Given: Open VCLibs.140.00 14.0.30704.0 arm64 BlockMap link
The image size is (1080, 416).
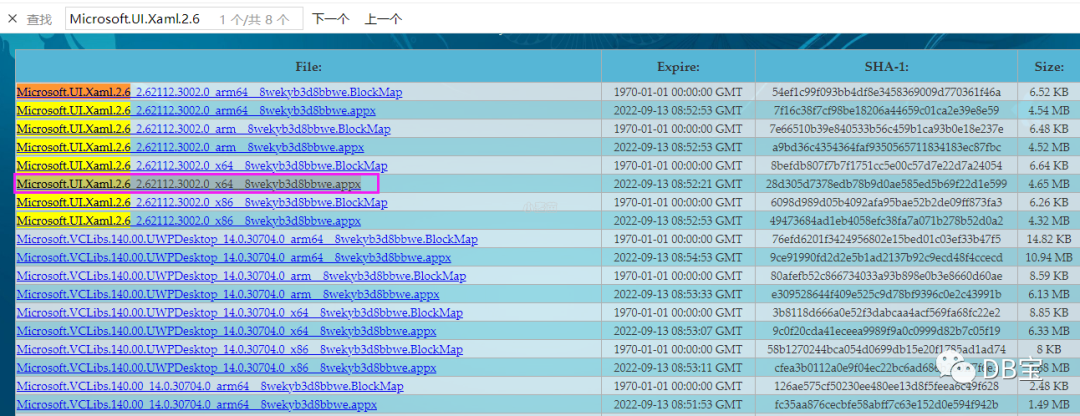Looking at the screenshot, I should 210,386.
